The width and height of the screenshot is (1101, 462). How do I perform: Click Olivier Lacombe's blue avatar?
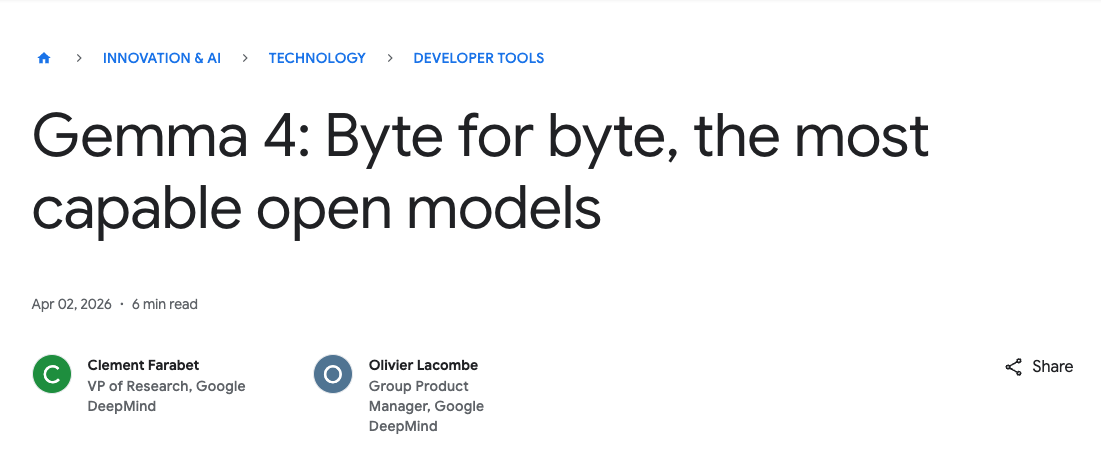[333, 374]
